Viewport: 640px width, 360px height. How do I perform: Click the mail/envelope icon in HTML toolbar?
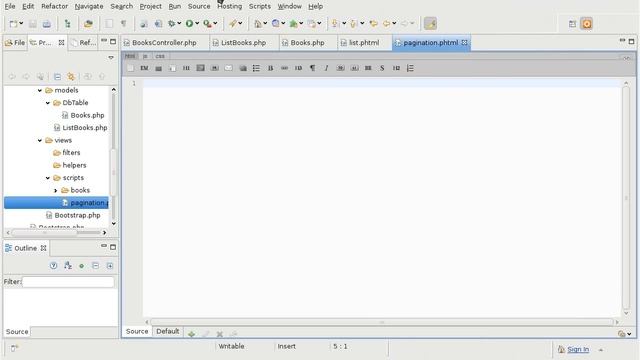(x=229, y=68)
